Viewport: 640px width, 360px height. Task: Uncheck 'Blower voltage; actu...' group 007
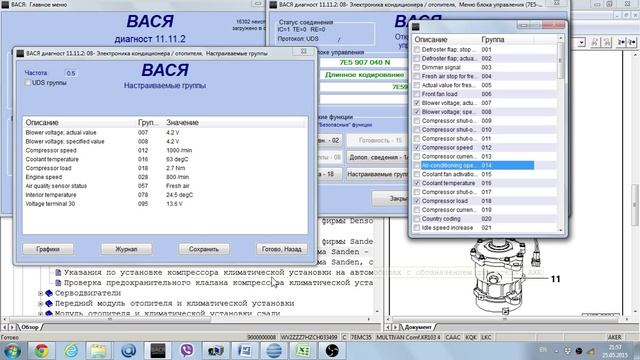click(x=417, y=103)
